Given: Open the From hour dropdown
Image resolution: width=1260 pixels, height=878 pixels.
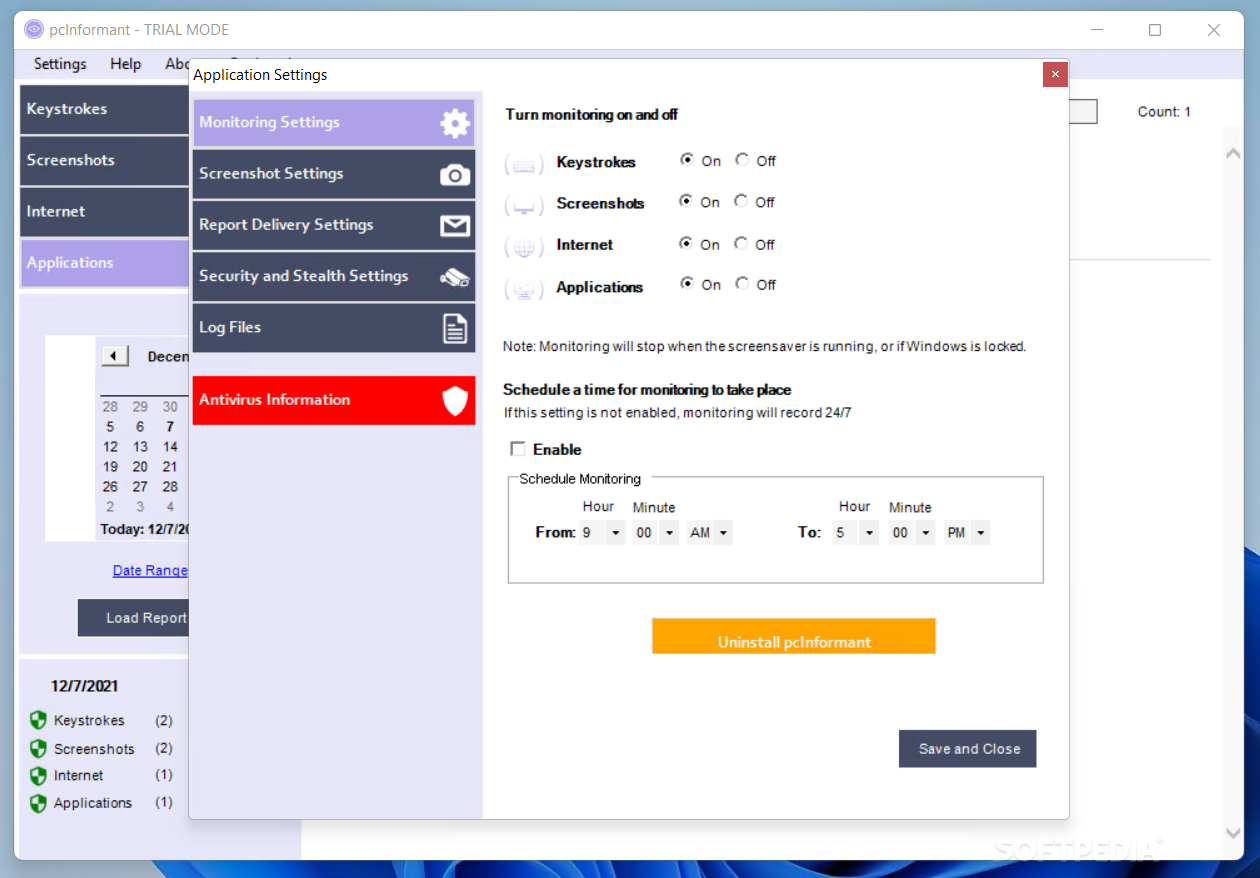Looking at the screenshot, I should [x=615, y=533].
